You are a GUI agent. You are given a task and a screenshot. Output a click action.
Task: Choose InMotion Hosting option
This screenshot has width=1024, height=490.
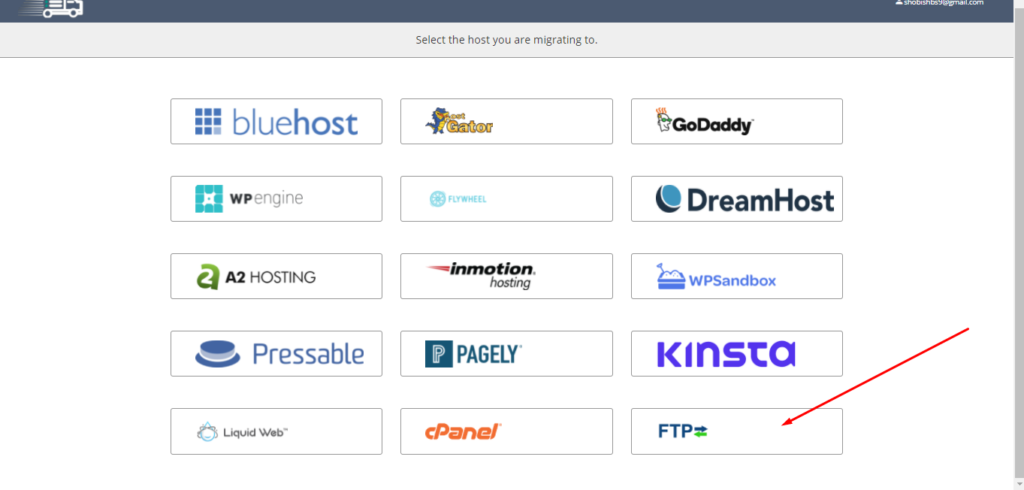507,276
